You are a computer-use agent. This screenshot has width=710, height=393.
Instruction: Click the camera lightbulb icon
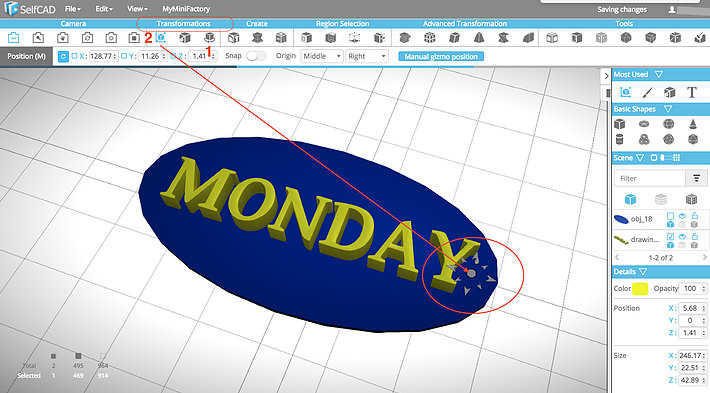coord(62,38)
